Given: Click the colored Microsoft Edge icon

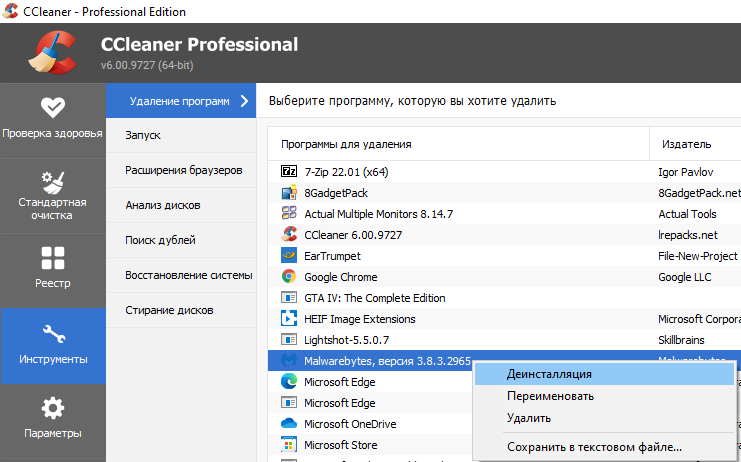Looking at the screenshot, I should pos(289,381).
